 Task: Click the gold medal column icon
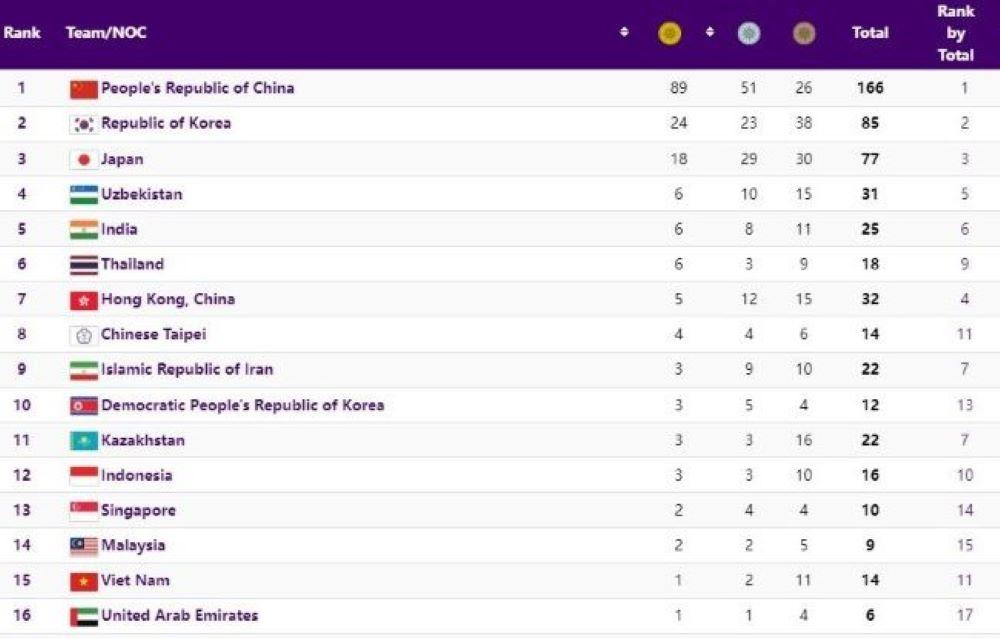pyautogui.click(x=669, y=34)
